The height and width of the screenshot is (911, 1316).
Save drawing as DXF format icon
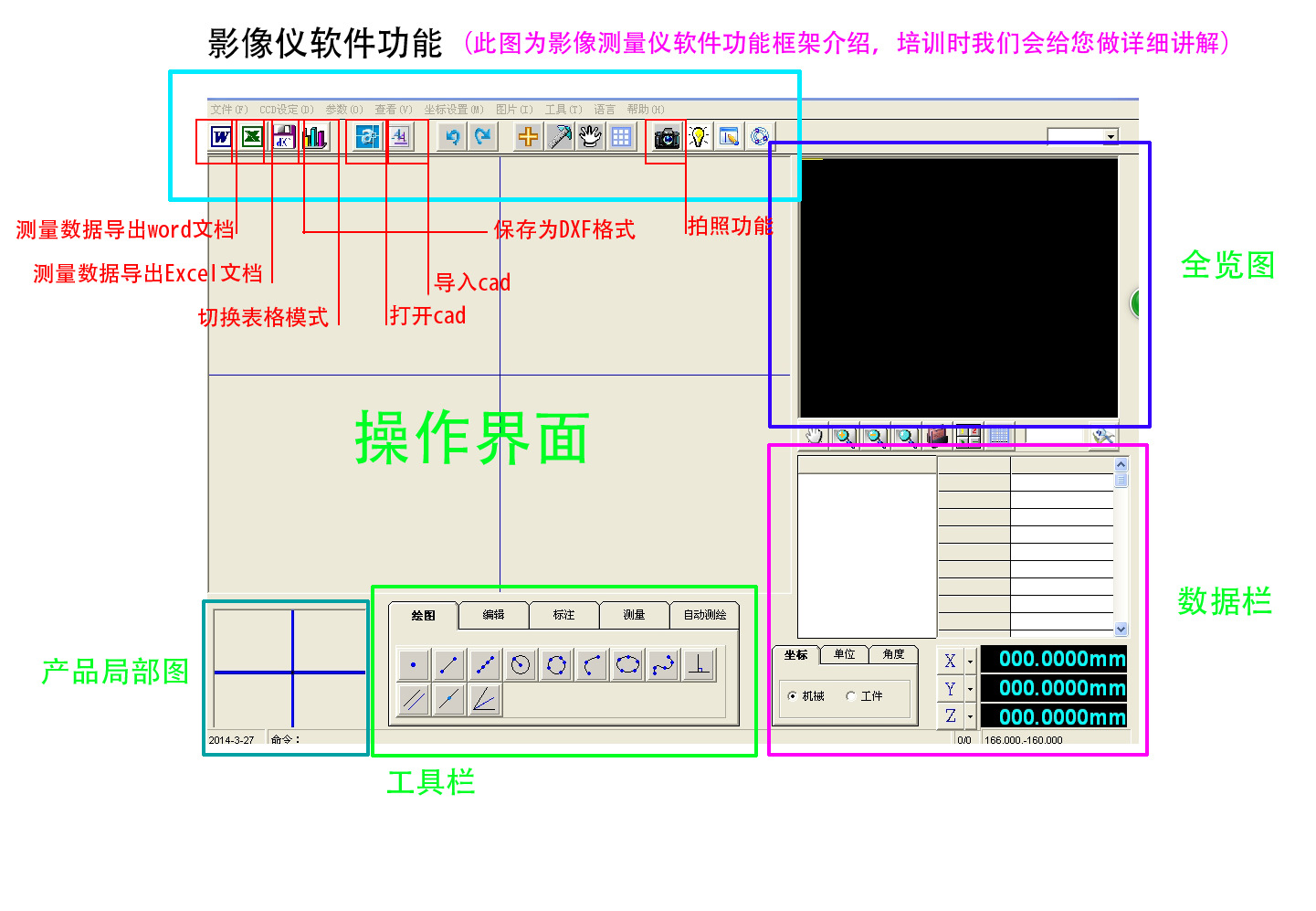tap(284, 137)
